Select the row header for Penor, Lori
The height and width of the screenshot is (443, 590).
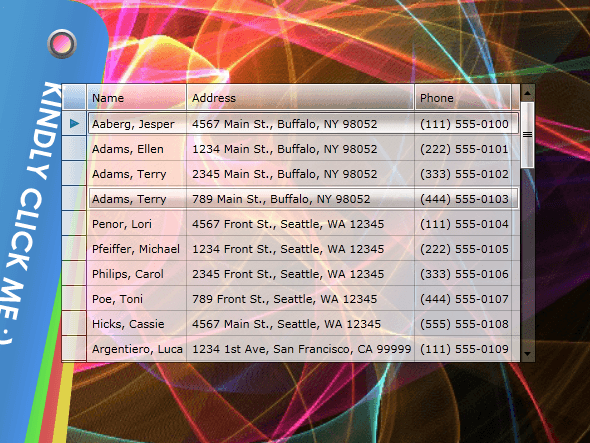pyautogui.click(x=74, y=224)
